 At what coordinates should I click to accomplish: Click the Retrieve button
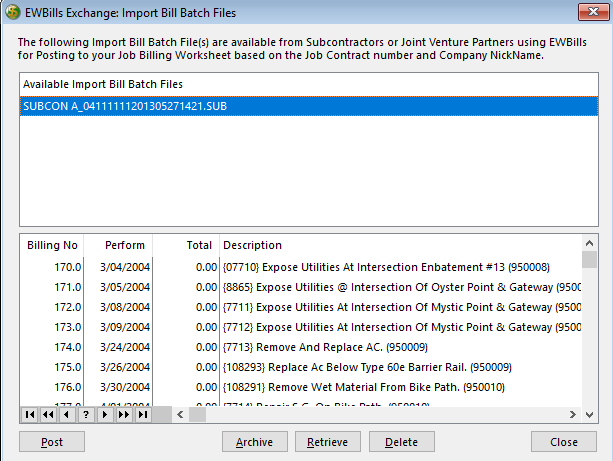coord(328,442)
